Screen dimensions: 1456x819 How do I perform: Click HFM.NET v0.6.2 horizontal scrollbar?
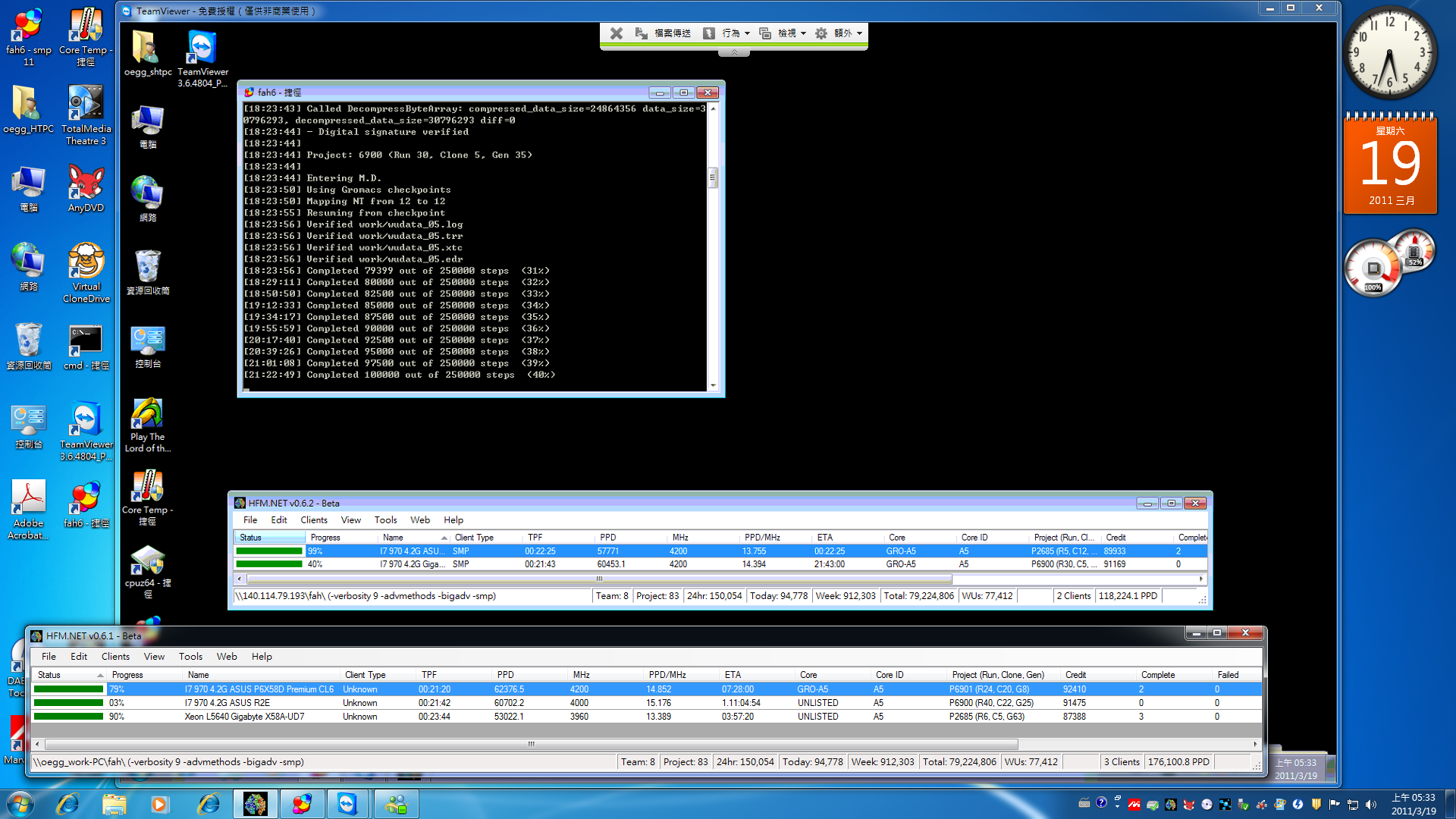coord(599,579)
